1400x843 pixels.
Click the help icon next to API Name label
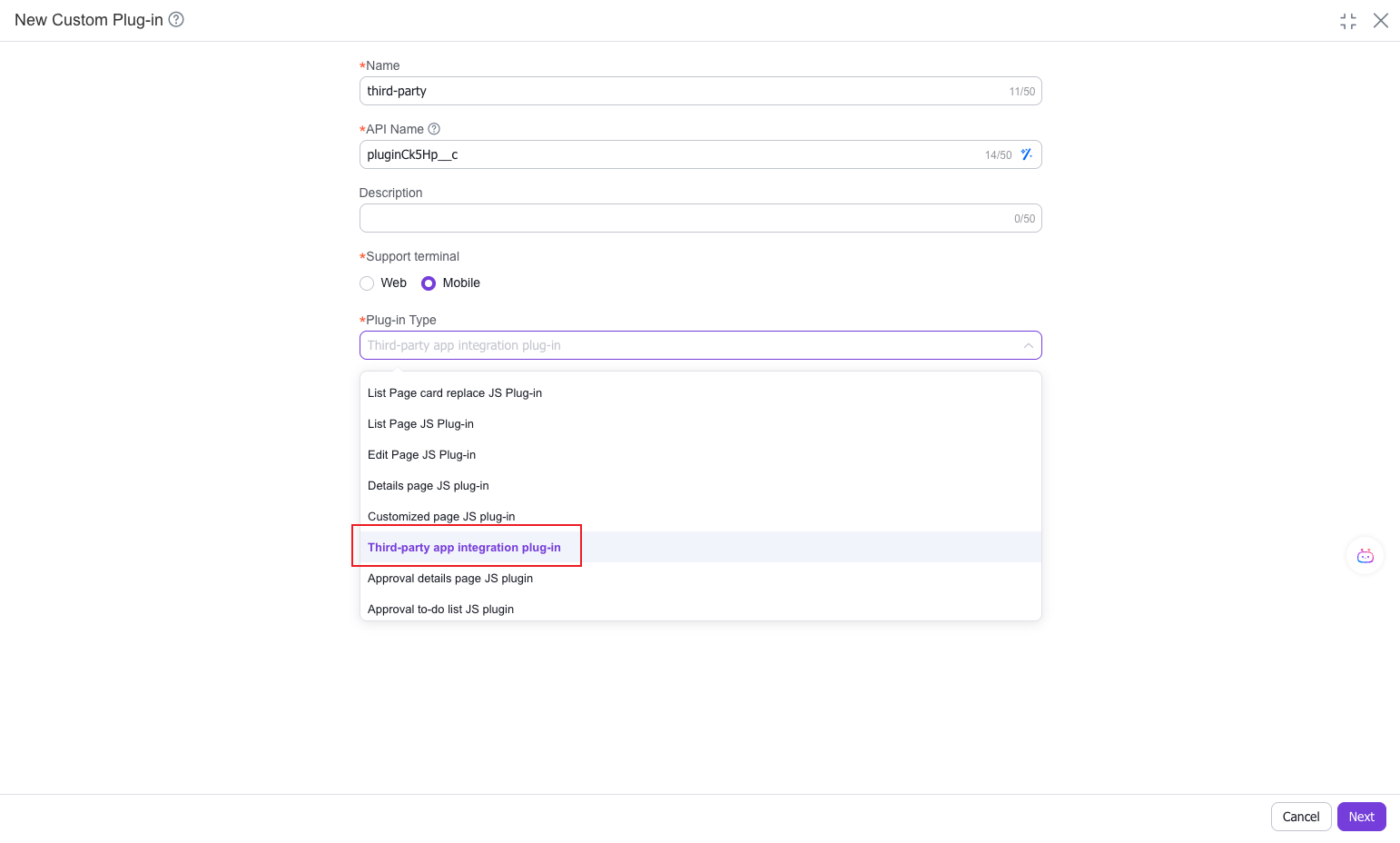coord(434,129)
